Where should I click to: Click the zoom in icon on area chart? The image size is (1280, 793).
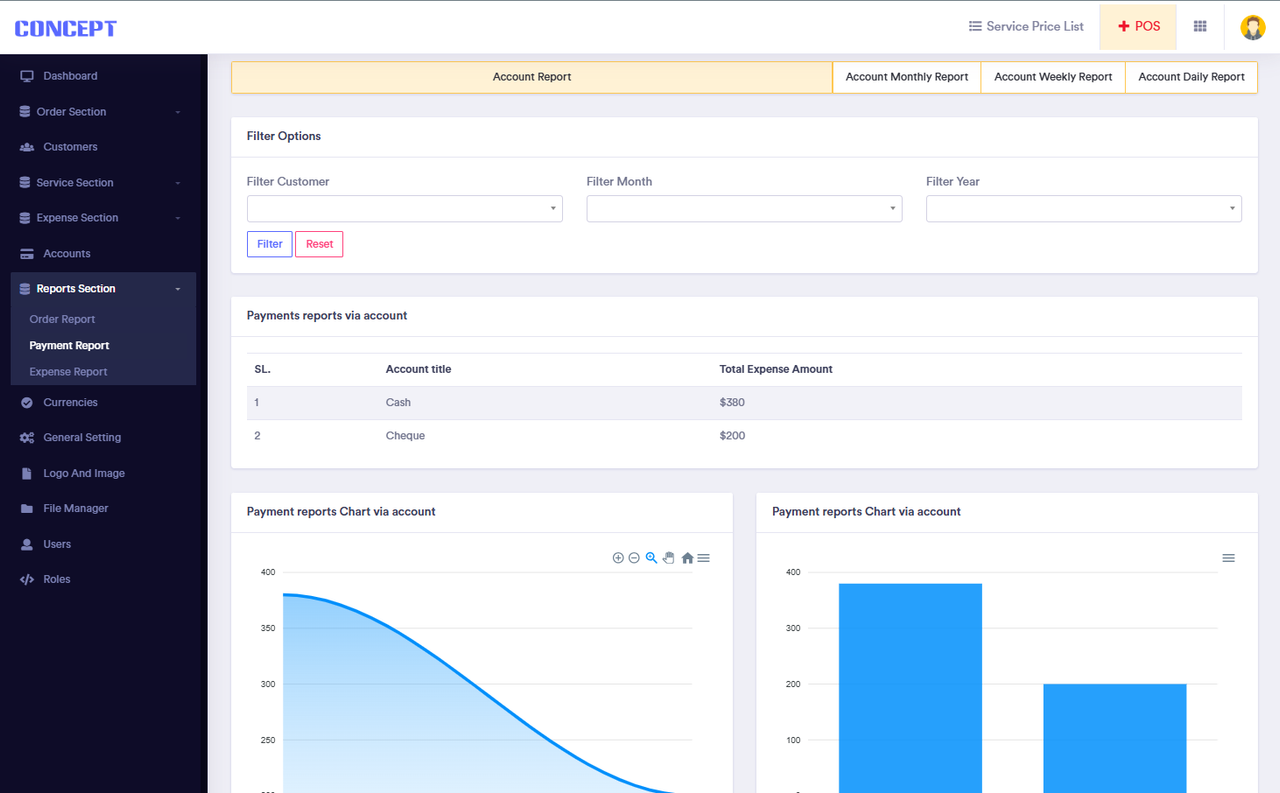618,558
